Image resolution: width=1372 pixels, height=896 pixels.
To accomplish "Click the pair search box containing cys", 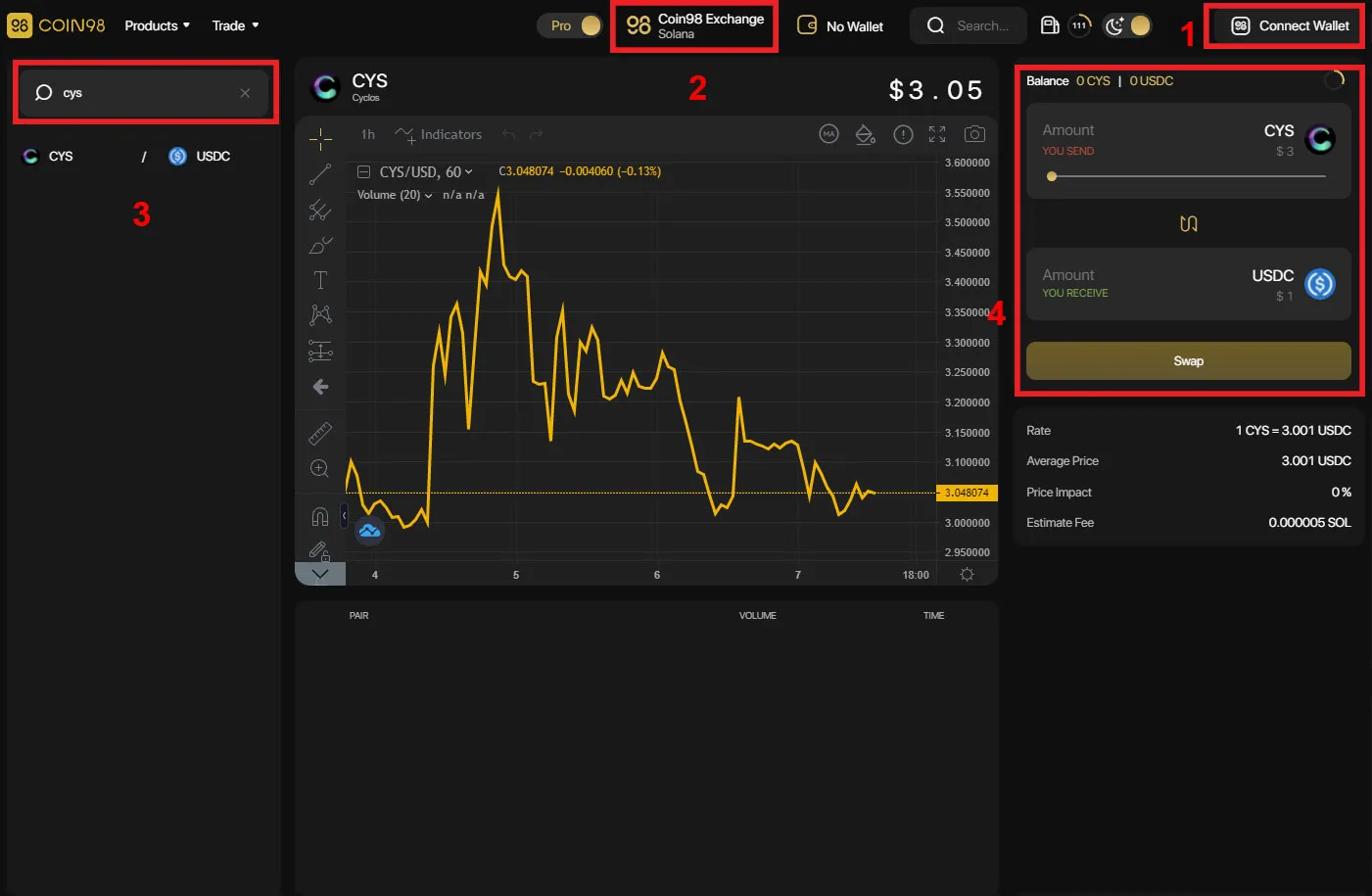I will tap(144, 92).
